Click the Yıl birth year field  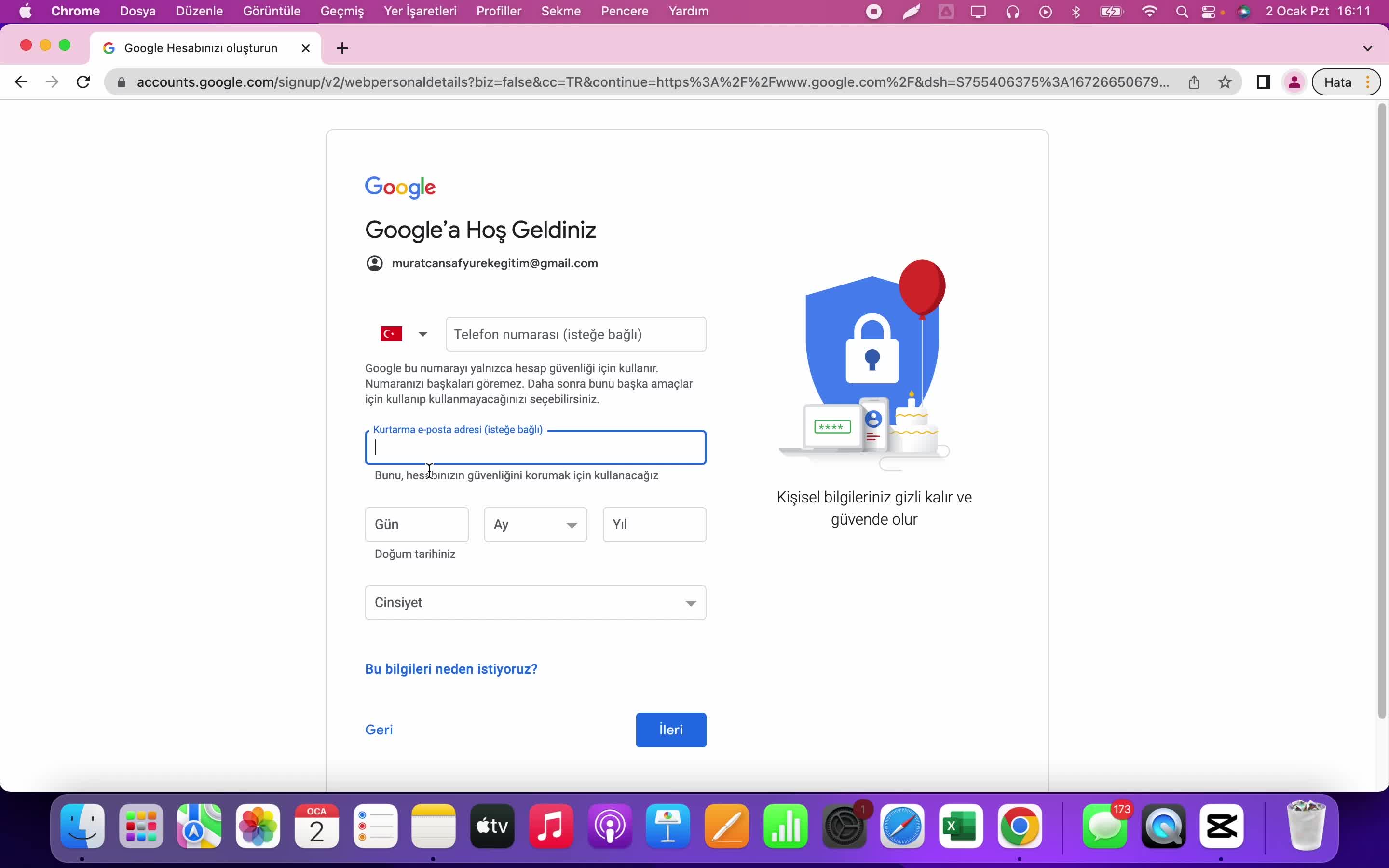654,524
